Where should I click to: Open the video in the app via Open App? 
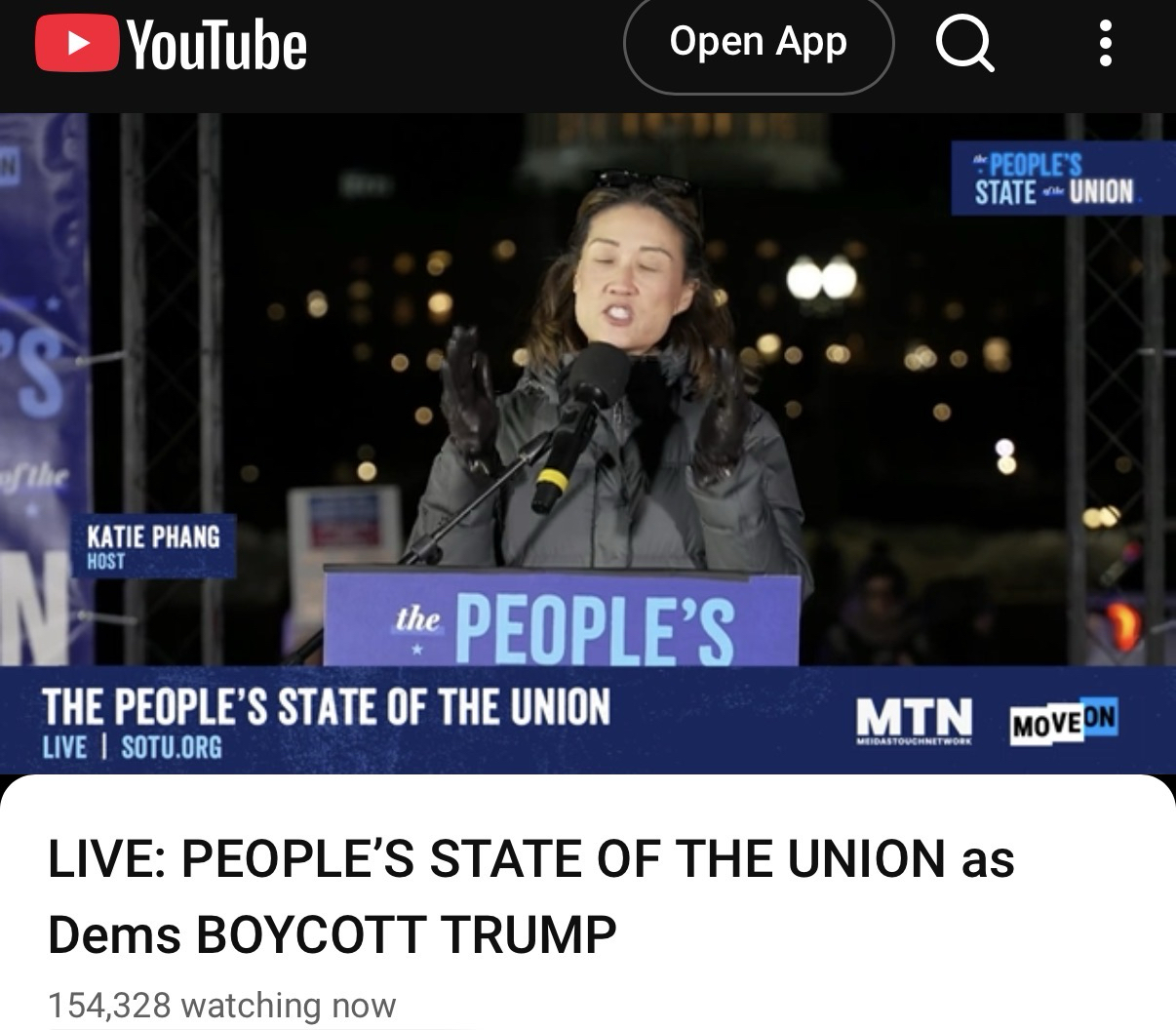pos(758,42)
